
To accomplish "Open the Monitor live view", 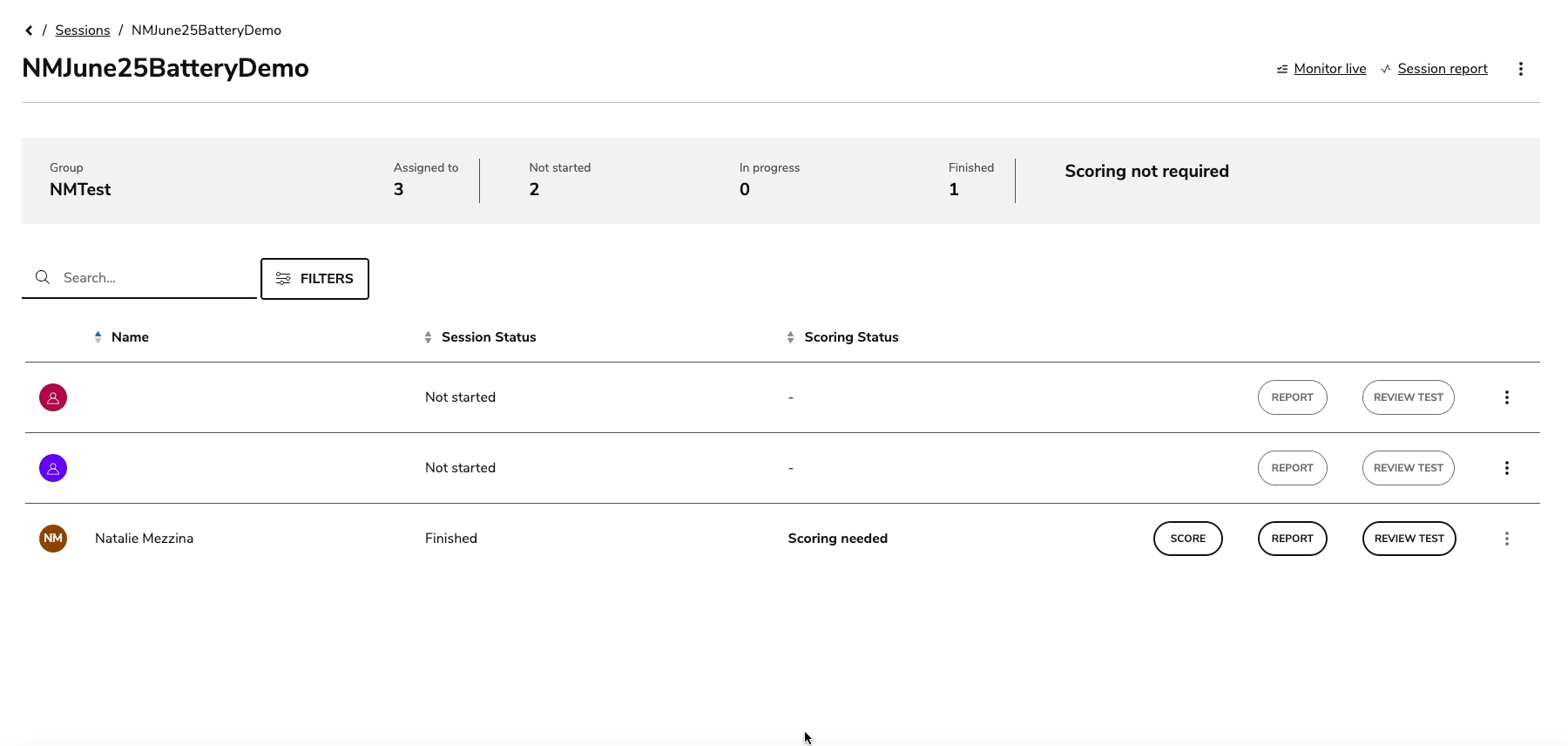I will (x=1329, y=69).
